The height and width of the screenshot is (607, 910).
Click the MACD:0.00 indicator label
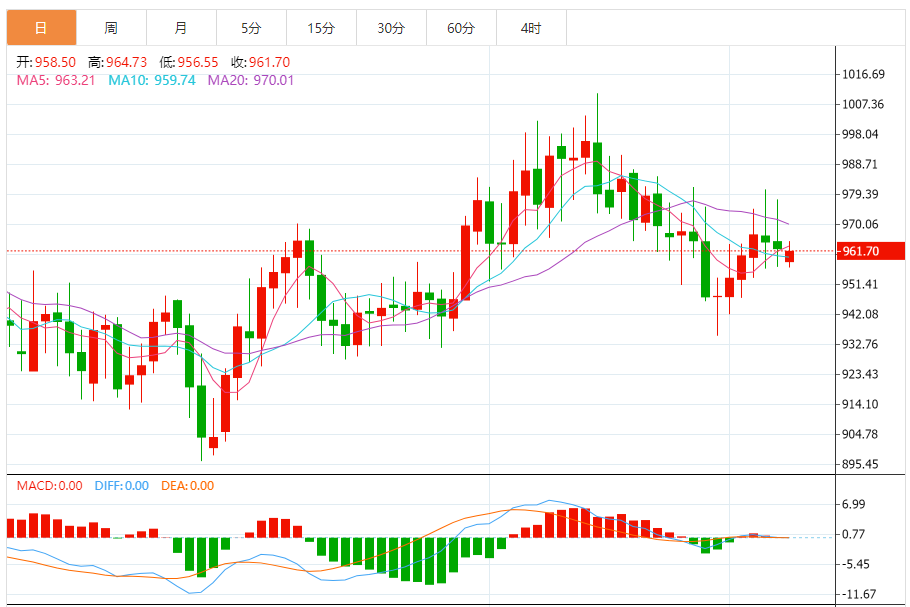tap(49, 486)
